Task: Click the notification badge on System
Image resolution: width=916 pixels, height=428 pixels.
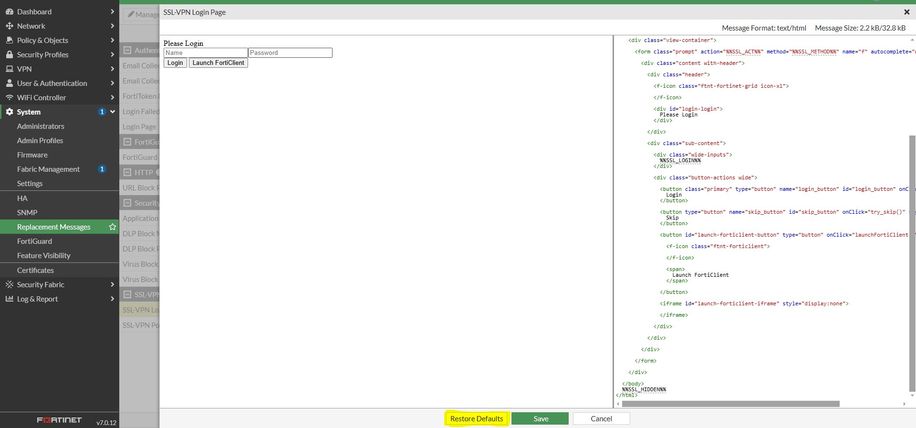Action: click(102, 112)
